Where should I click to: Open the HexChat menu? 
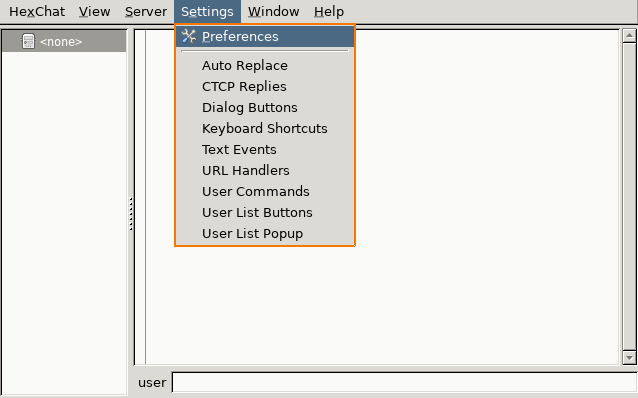[x=37, y=11]
